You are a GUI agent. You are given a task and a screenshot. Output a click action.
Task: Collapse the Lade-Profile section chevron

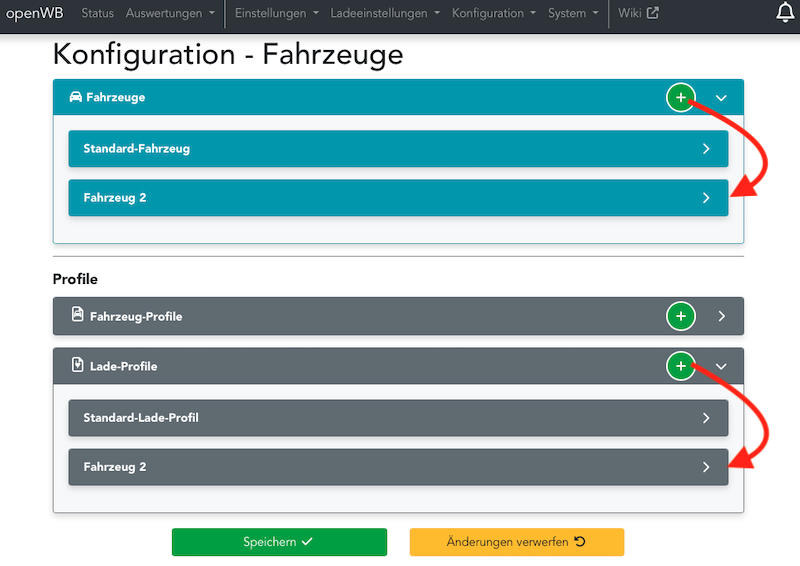coord(722,367)
